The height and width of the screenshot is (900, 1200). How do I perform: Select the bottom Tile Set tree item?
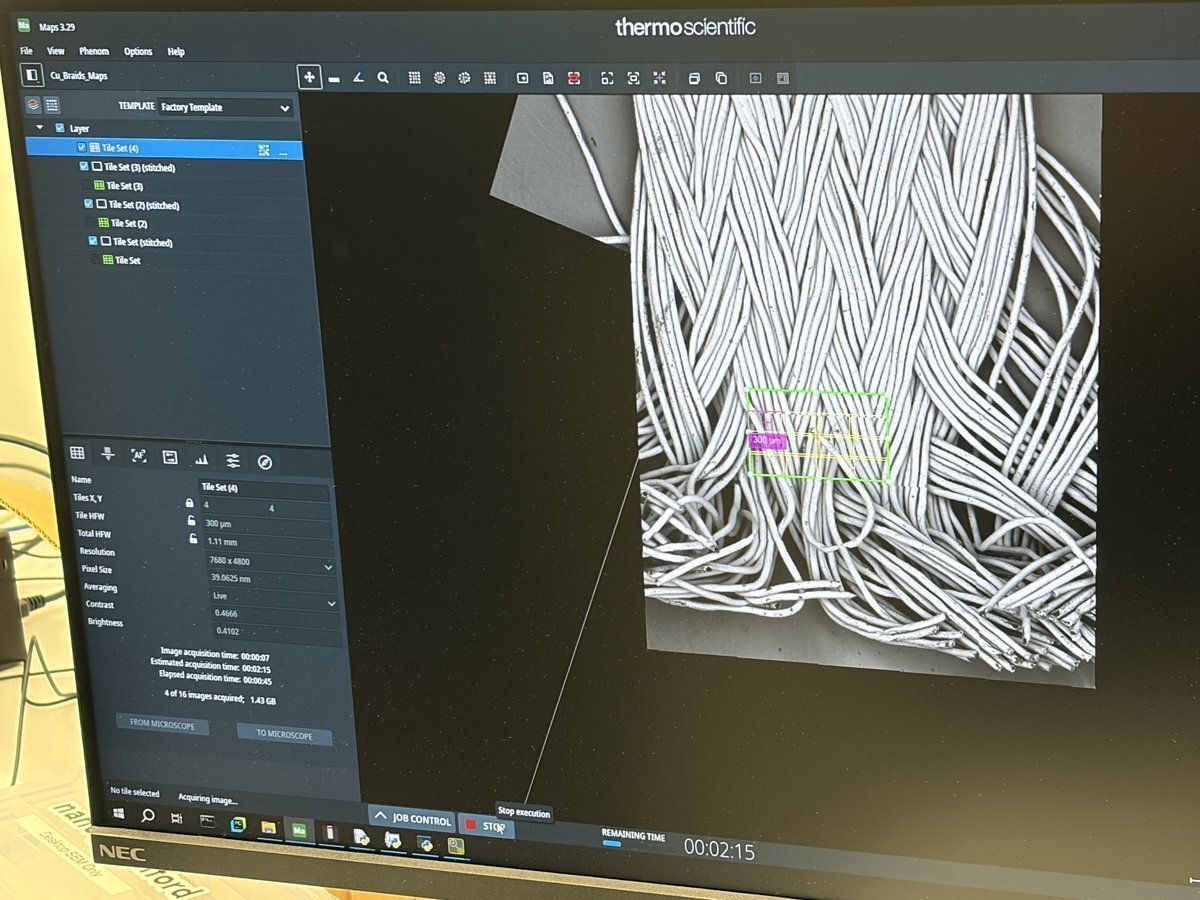[127, 260]
